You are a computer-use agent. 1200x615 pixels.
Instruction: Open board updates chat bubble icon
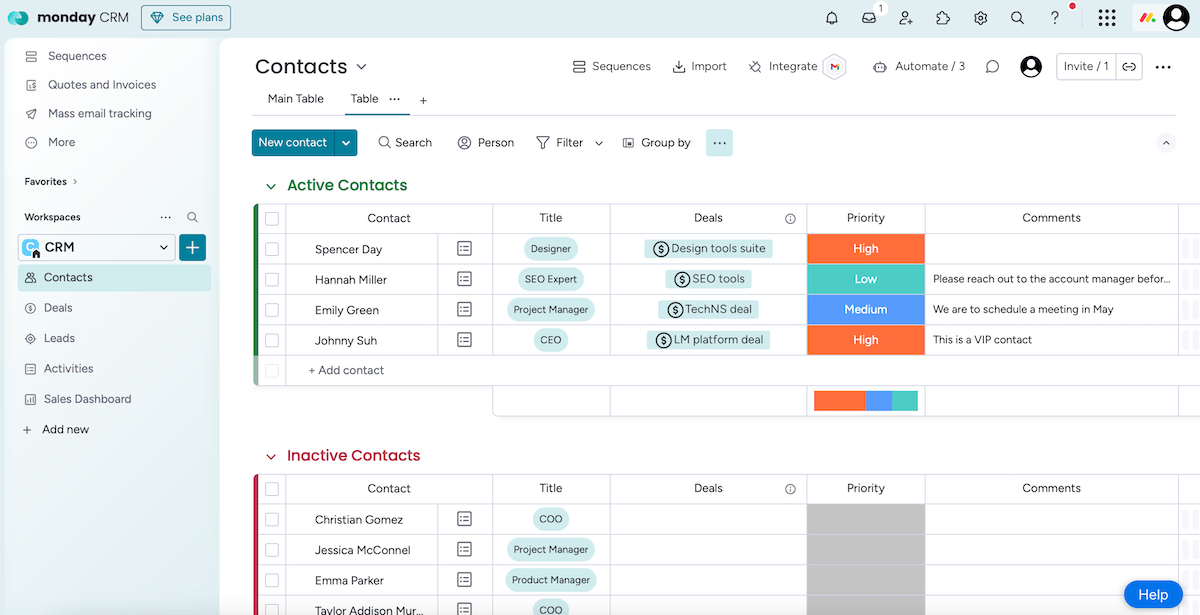(992, 66)
